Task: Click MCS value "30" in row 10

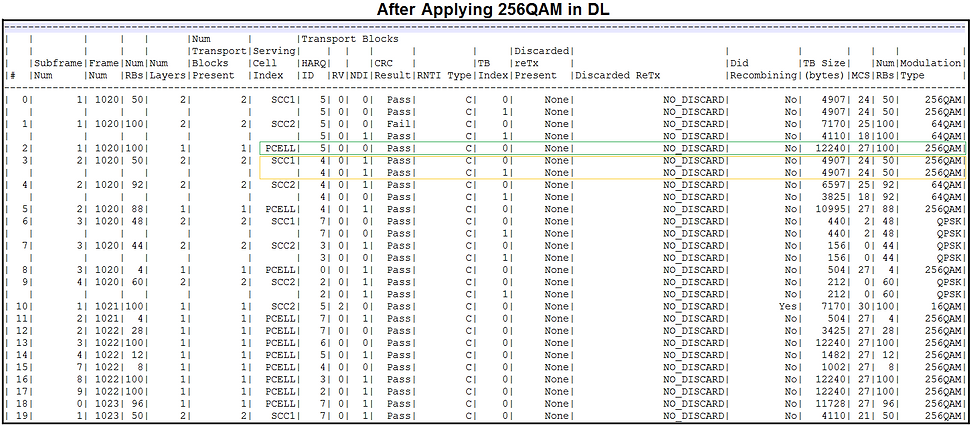Action: click(862, 306)
